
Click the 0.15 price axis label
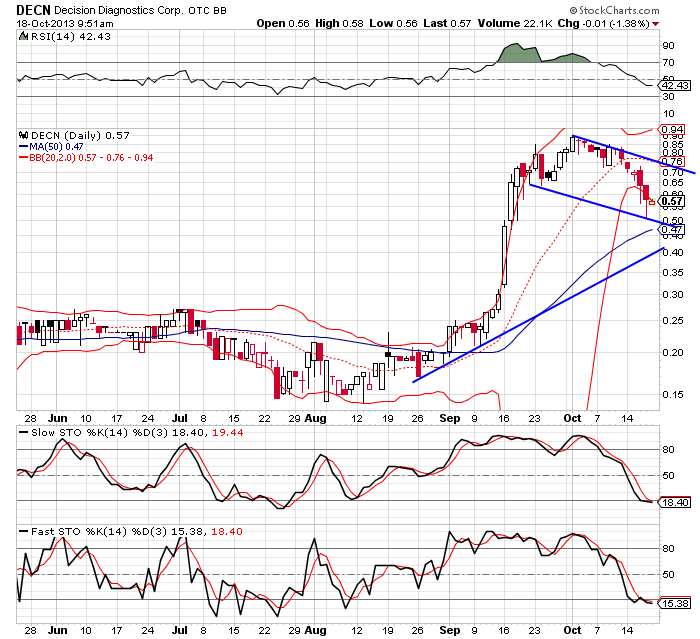[673, 394]
